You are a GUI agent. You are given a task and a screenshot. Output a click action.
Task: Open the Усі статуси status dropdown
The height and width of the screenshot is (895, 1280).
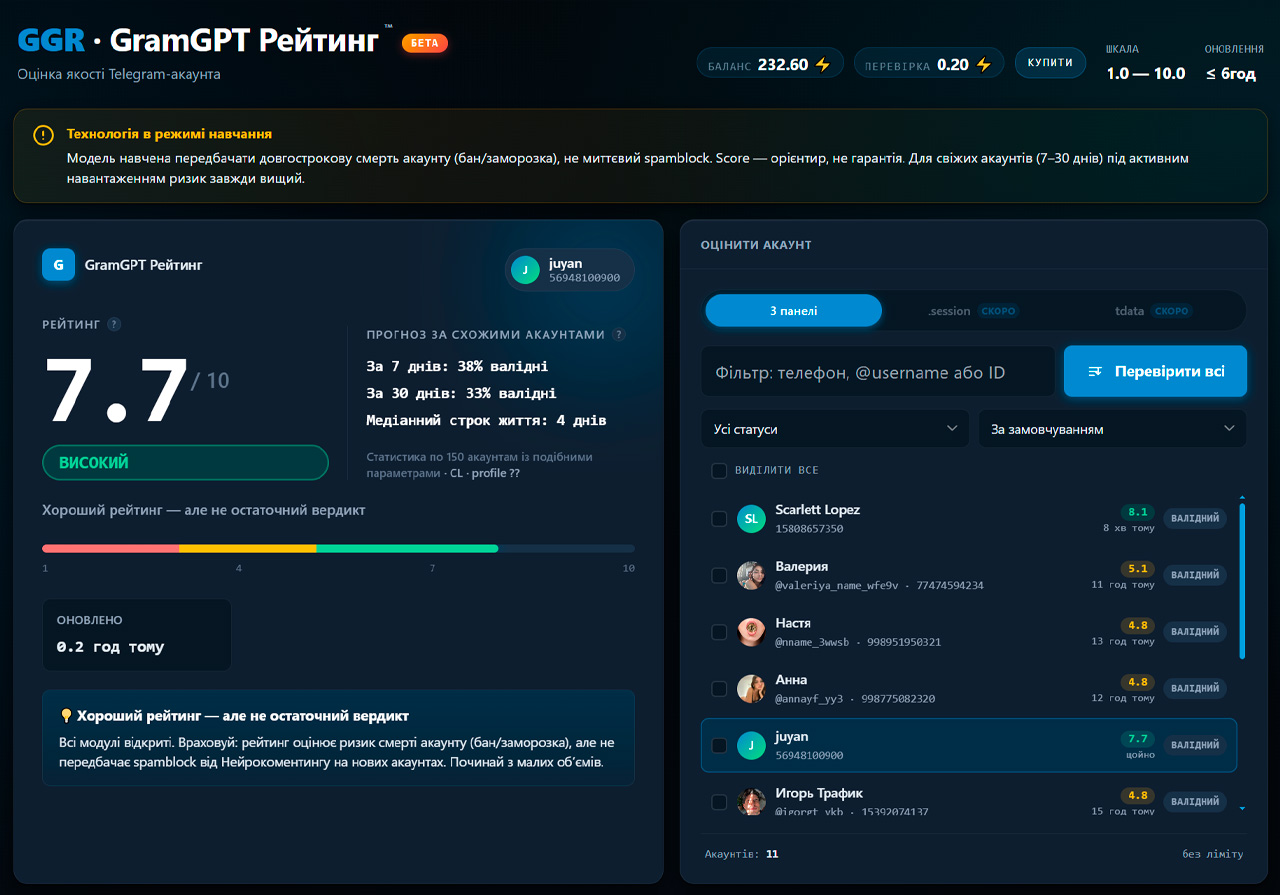pyautogui.click(x=835, y=429)
